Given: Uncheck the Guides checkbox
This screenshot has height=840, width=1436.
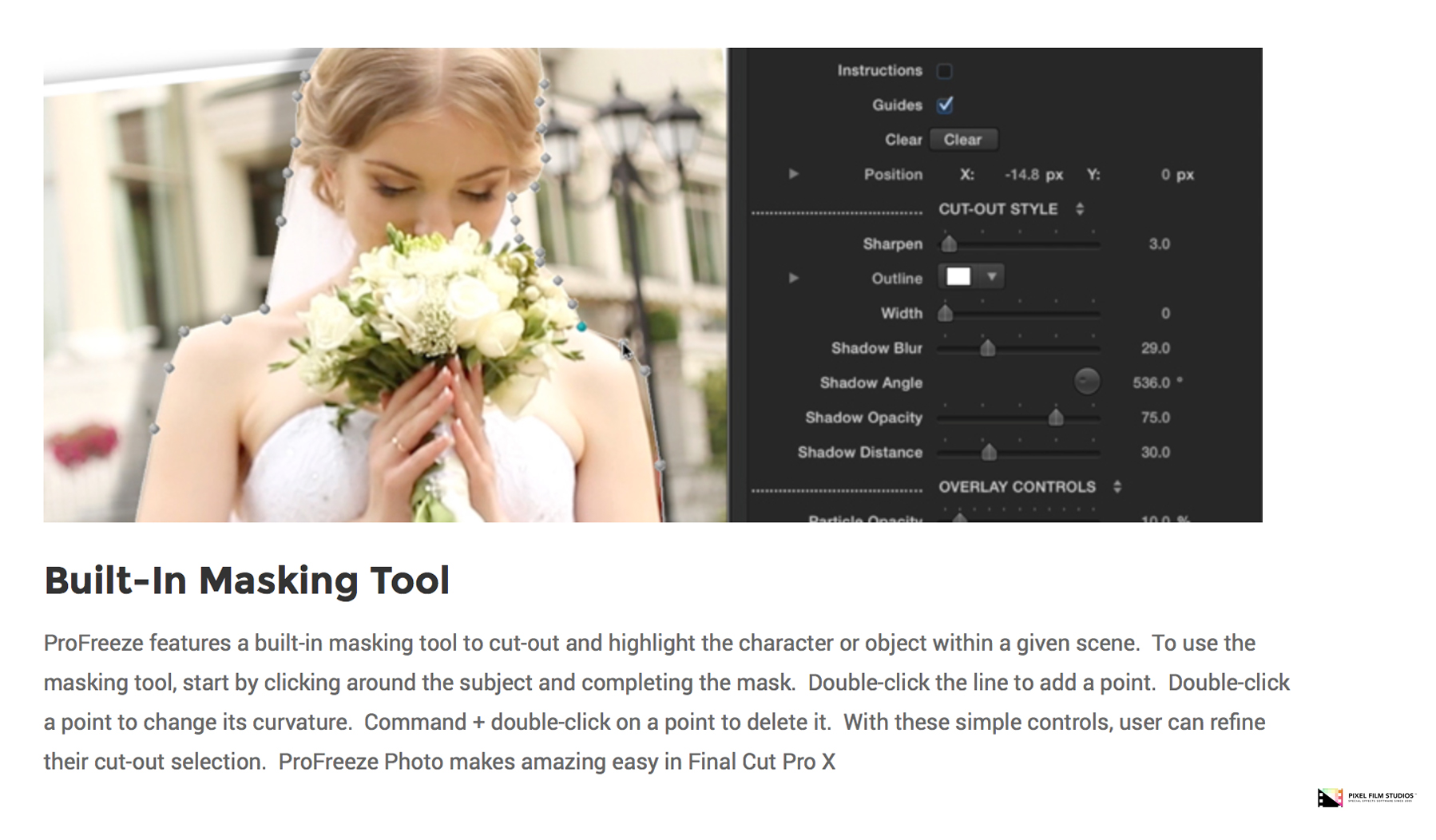Looking at the screenshot, I should pyautogui.click(x=945, y=105).
